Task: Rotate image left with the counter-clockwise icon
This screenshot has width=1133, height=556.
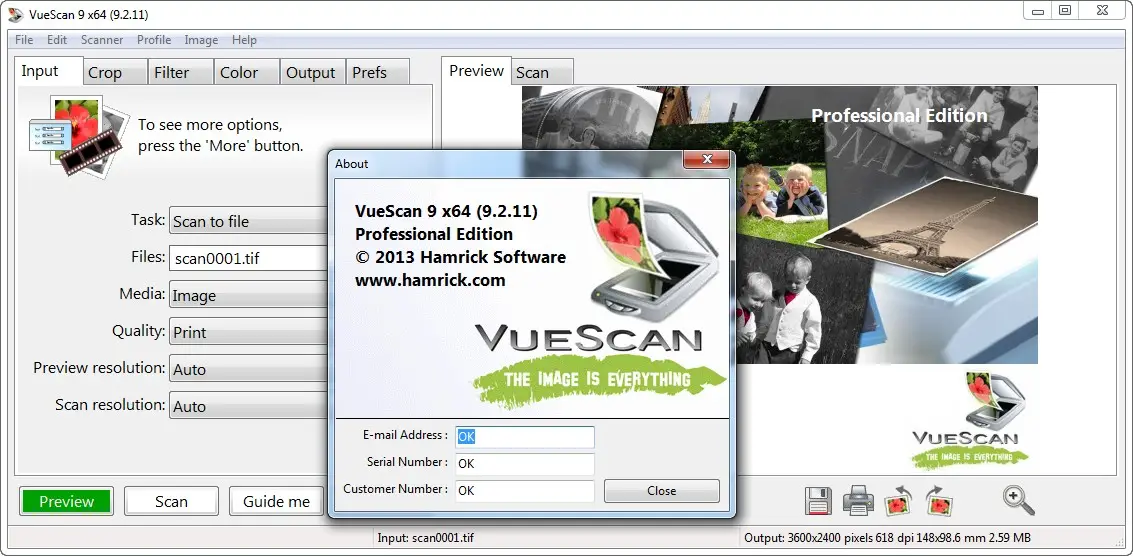Action: click(x=898, y=501)
